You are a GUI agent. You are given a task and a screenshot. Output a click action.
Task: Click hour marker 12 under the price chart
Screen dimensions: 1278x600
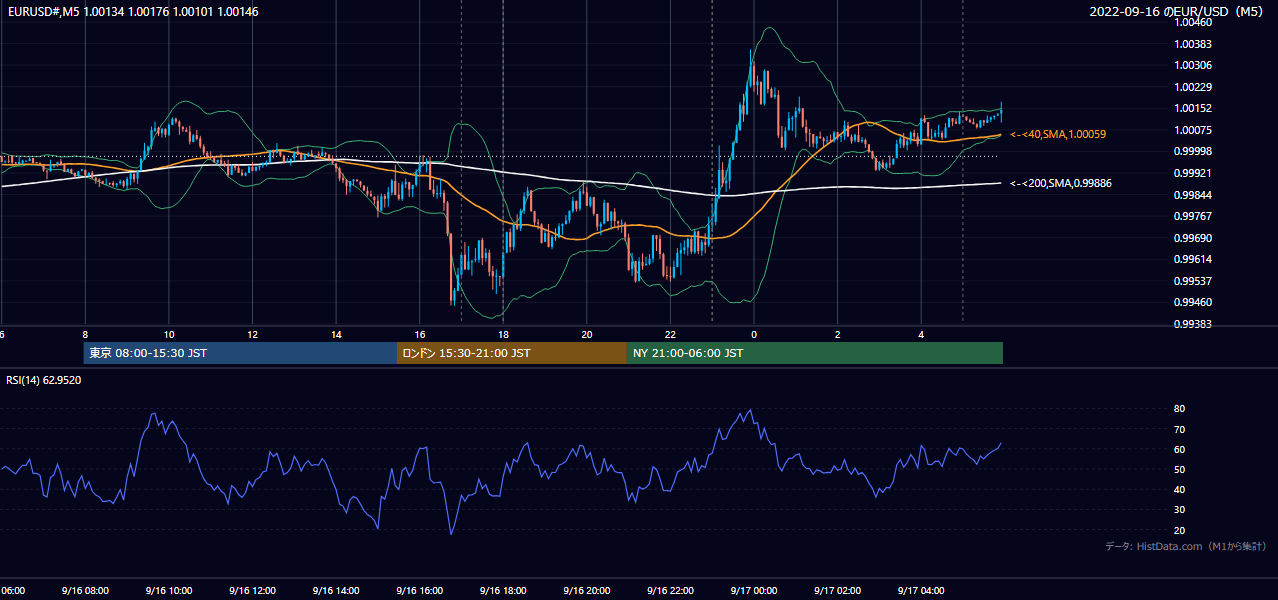tap(252, 335)
